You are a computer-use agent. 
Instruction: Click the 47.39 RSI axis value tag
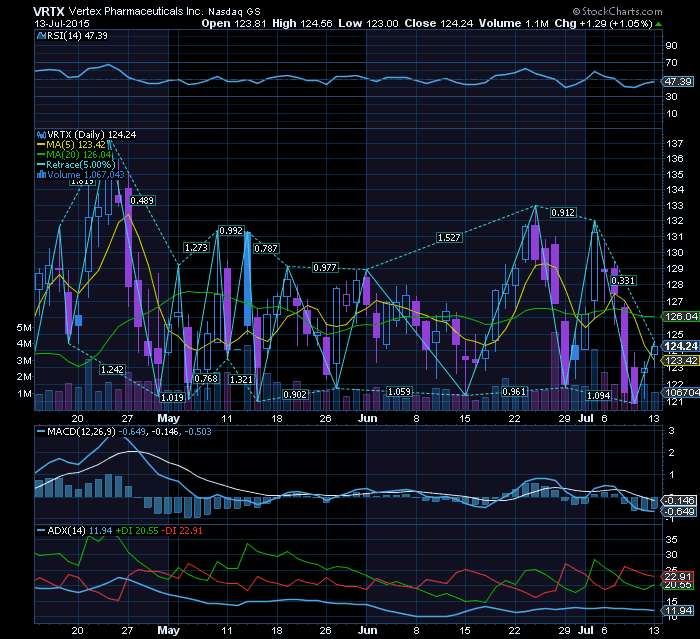[678, 81]
